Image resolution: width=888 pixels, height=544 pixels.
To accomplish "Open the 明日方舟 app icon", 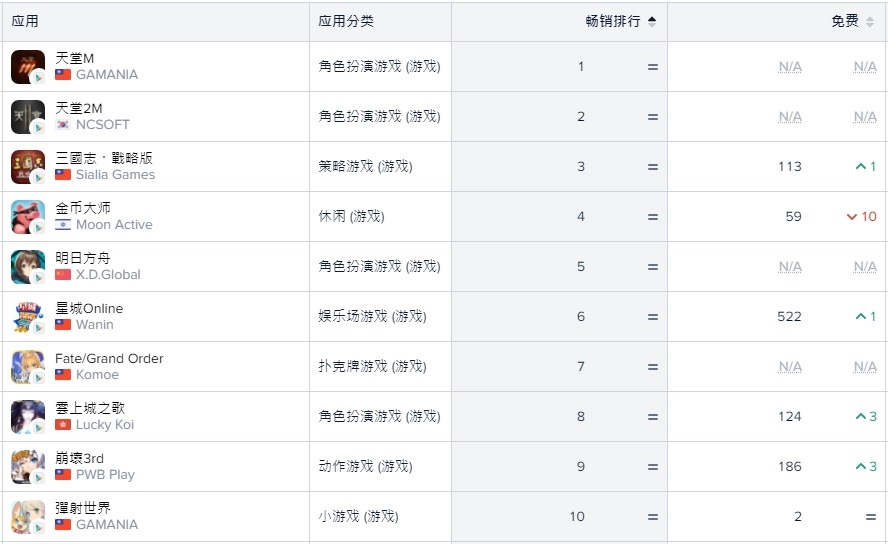I will point(28,267).
